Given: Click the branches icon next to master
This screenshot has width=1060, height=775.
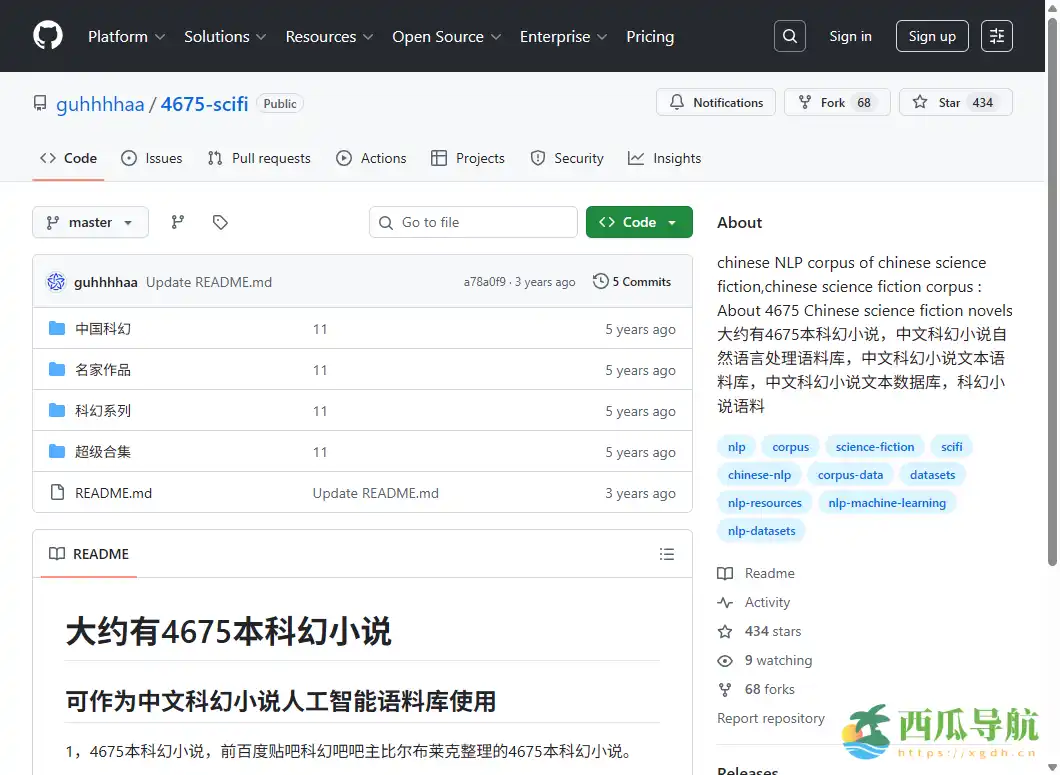Looking at the screenshot, I should click(x=177, y=222).
